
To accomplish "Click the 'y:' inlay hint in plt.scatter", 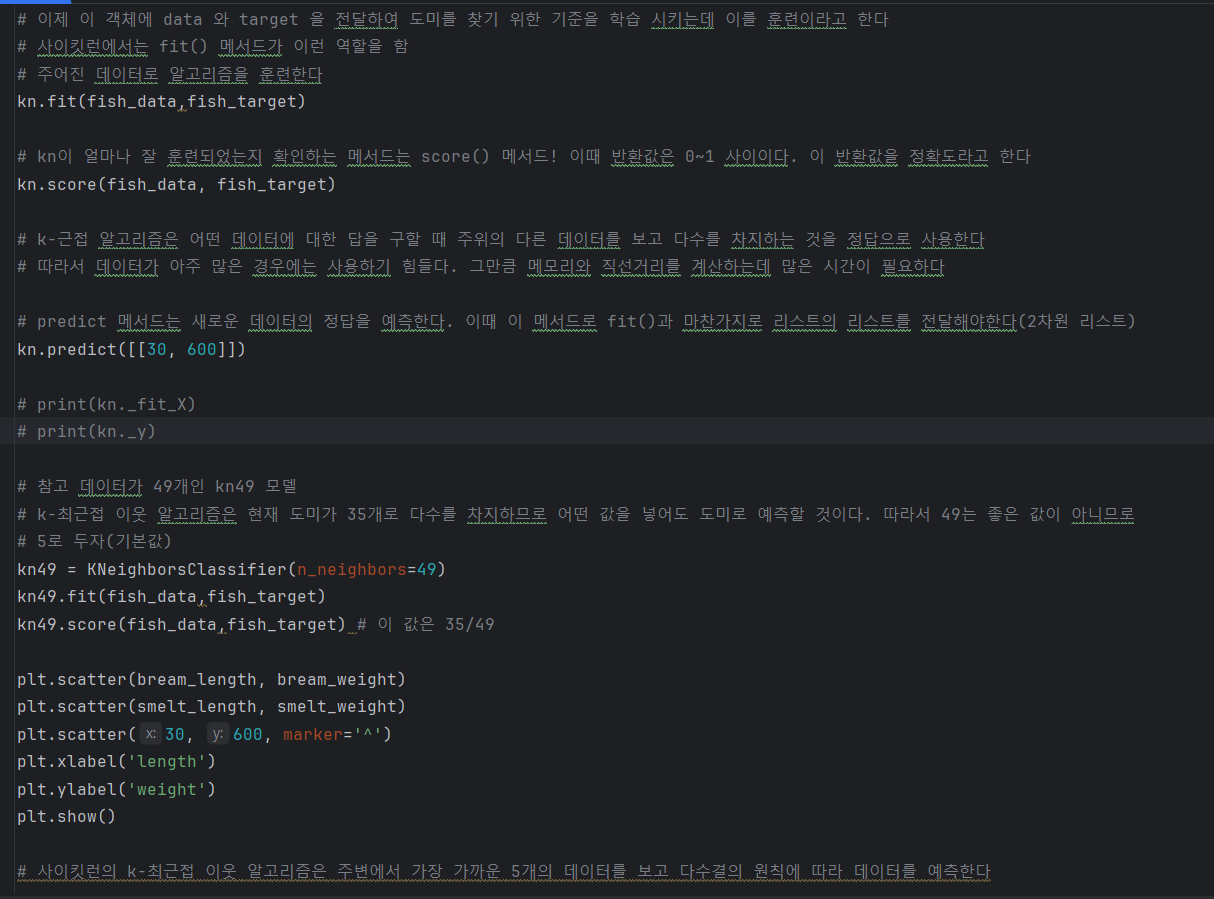I will coord(218,734).
